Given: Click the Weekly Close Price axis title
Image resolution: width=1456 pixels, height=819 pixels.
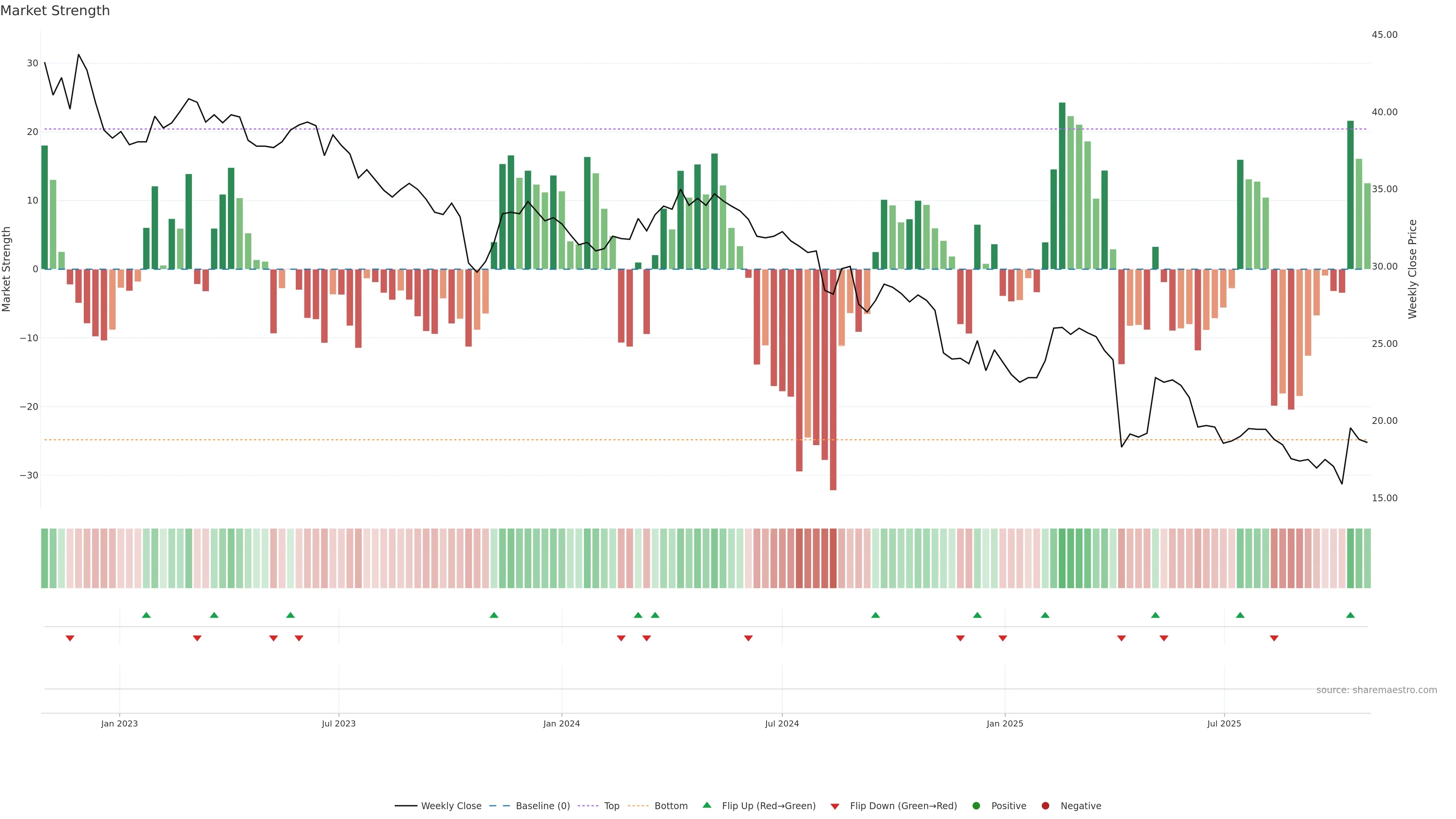Looking at the screenshot, I should (x=1412, y=269).
